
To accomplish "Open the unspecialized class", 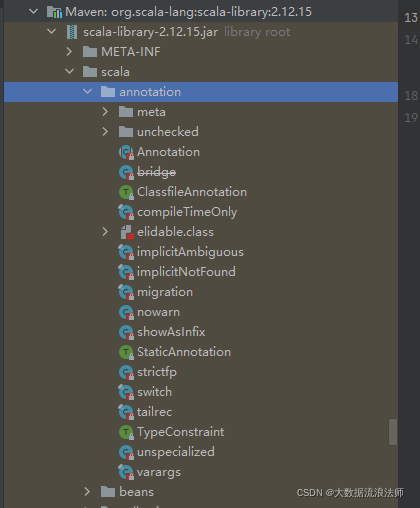I will pos(176,452).
